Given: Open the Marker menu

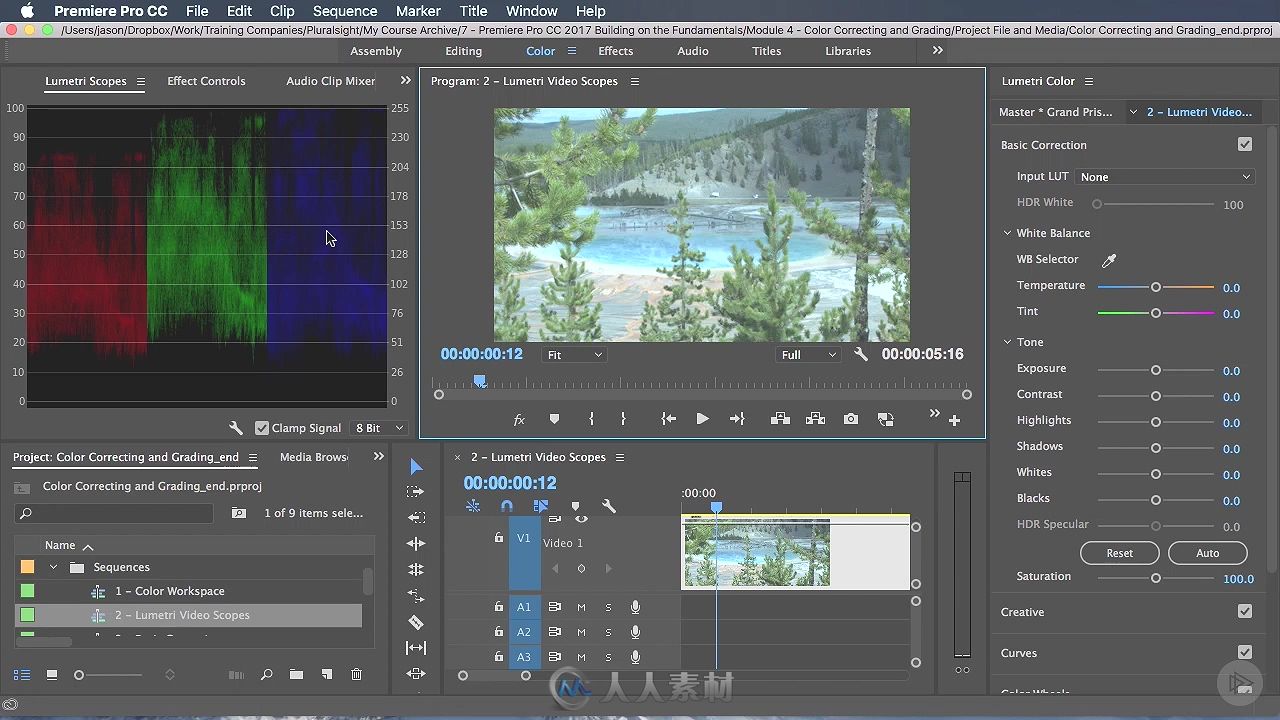Looking at the screenshot, I should pyautogui.click(x=418, y=11).
